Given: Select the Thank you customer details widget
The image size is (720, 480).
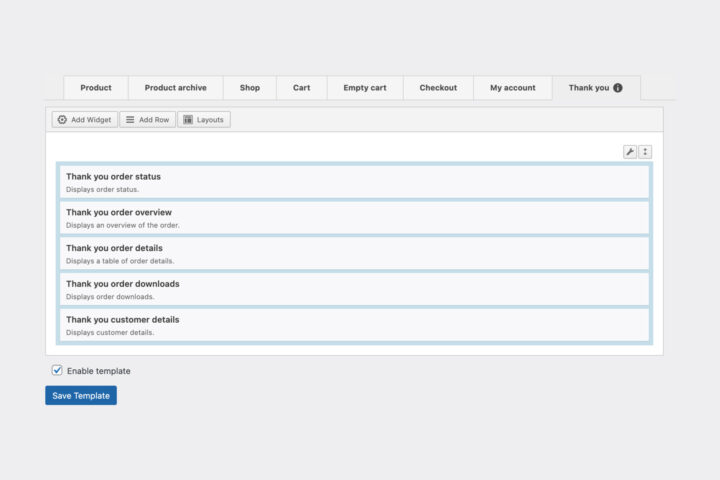Looking at the screenshot, I should [x=353, y=325].
